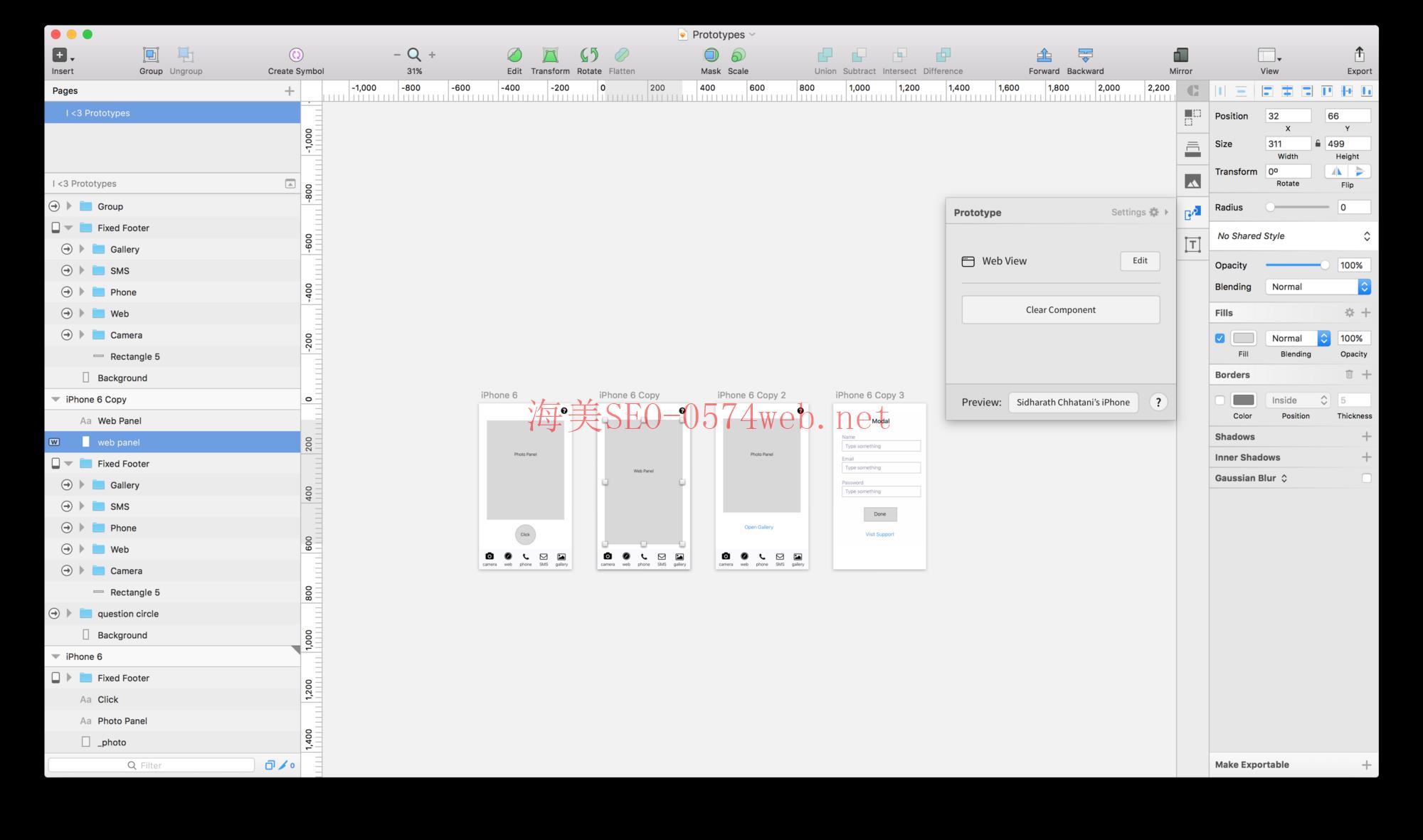
Task: Click the Radius slider control
Action: click(x=1271, y=207)
